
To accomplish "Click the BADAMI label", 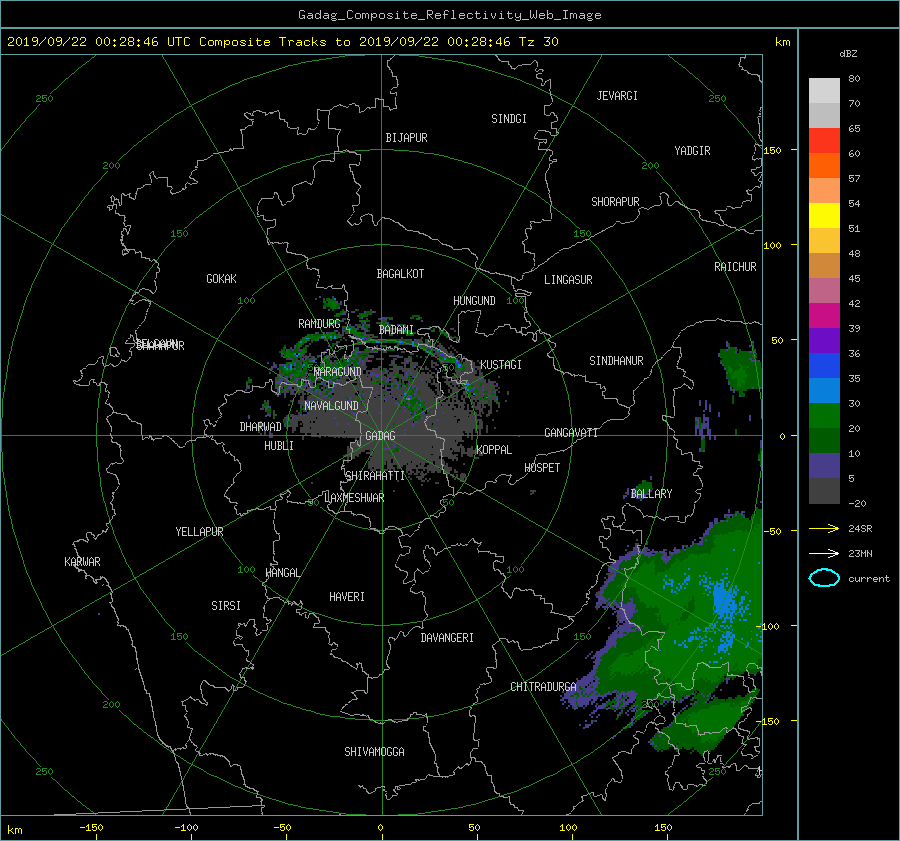I will click(396, 330).
